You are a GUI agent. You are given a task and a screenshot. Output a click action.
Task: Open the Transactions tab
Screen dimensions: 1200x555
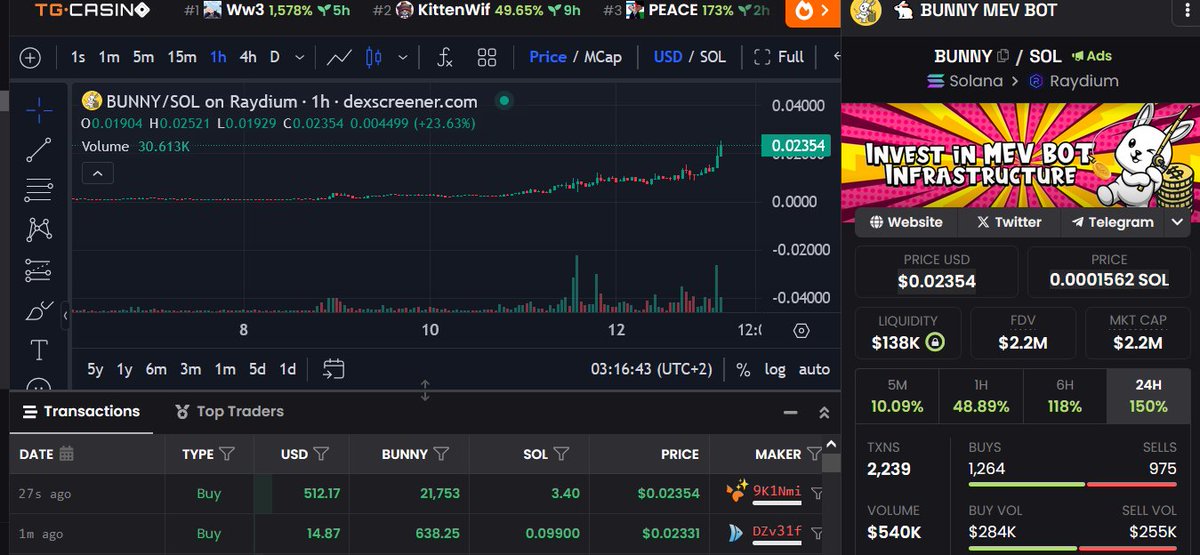coord(81,411)
